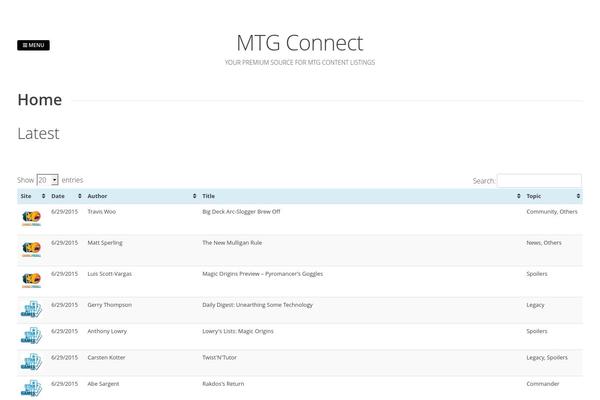Click the MTG Connect site title

[300, 43]
